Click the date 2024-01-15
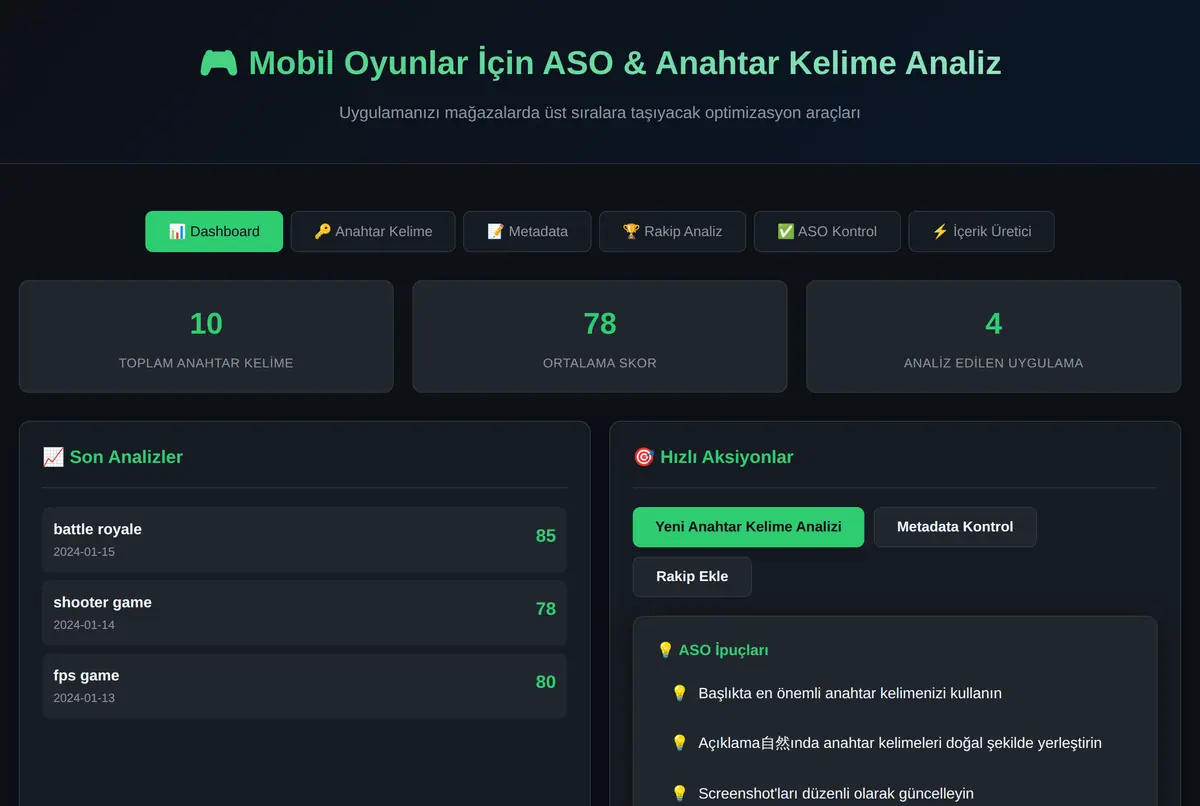Image resolution: width=1200 pixels, height=806 pixels. [x=84, y=552]
